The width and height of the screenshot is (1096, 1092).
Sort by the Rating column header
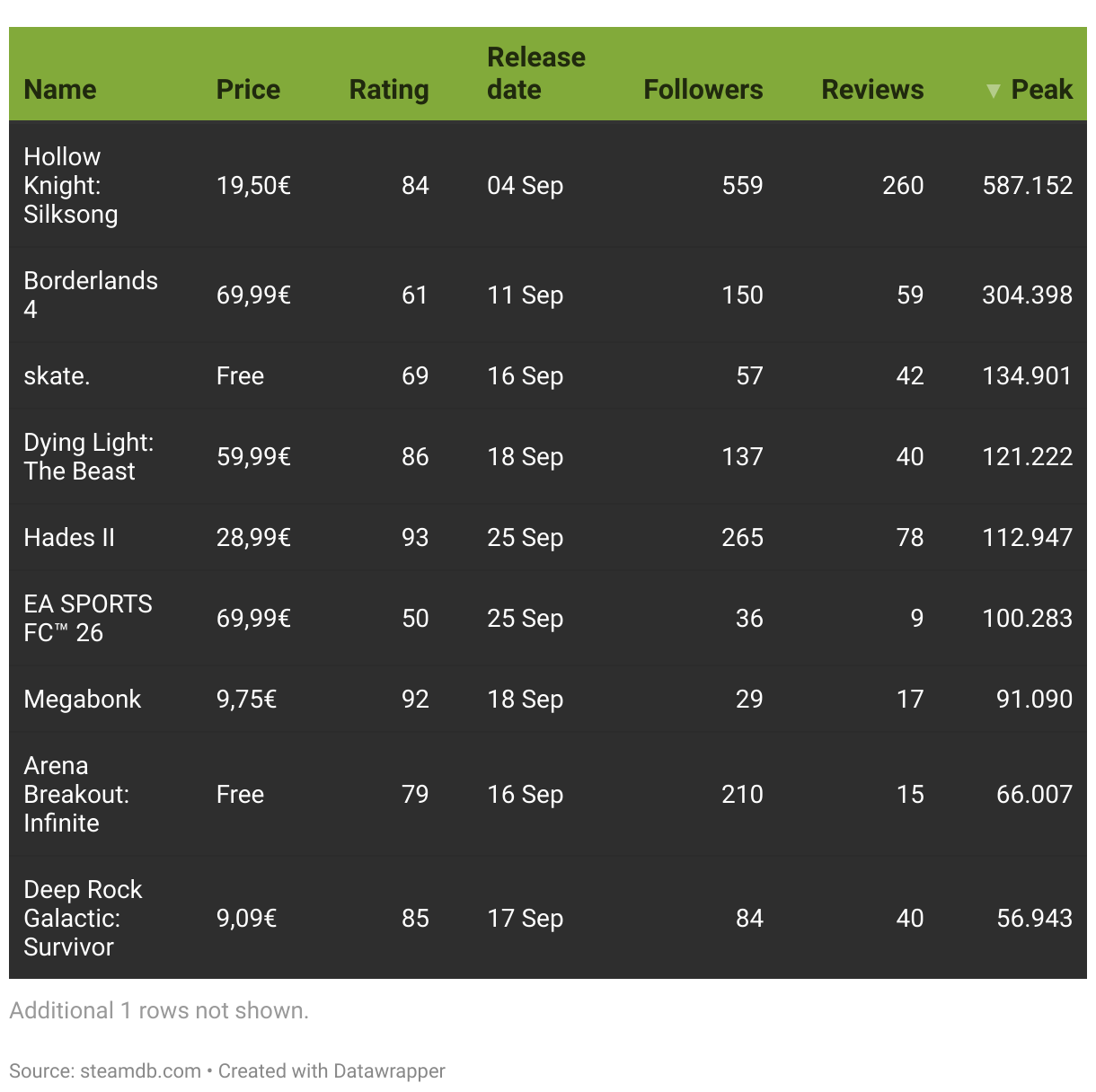pyautogui.click(x=389, y=90)
